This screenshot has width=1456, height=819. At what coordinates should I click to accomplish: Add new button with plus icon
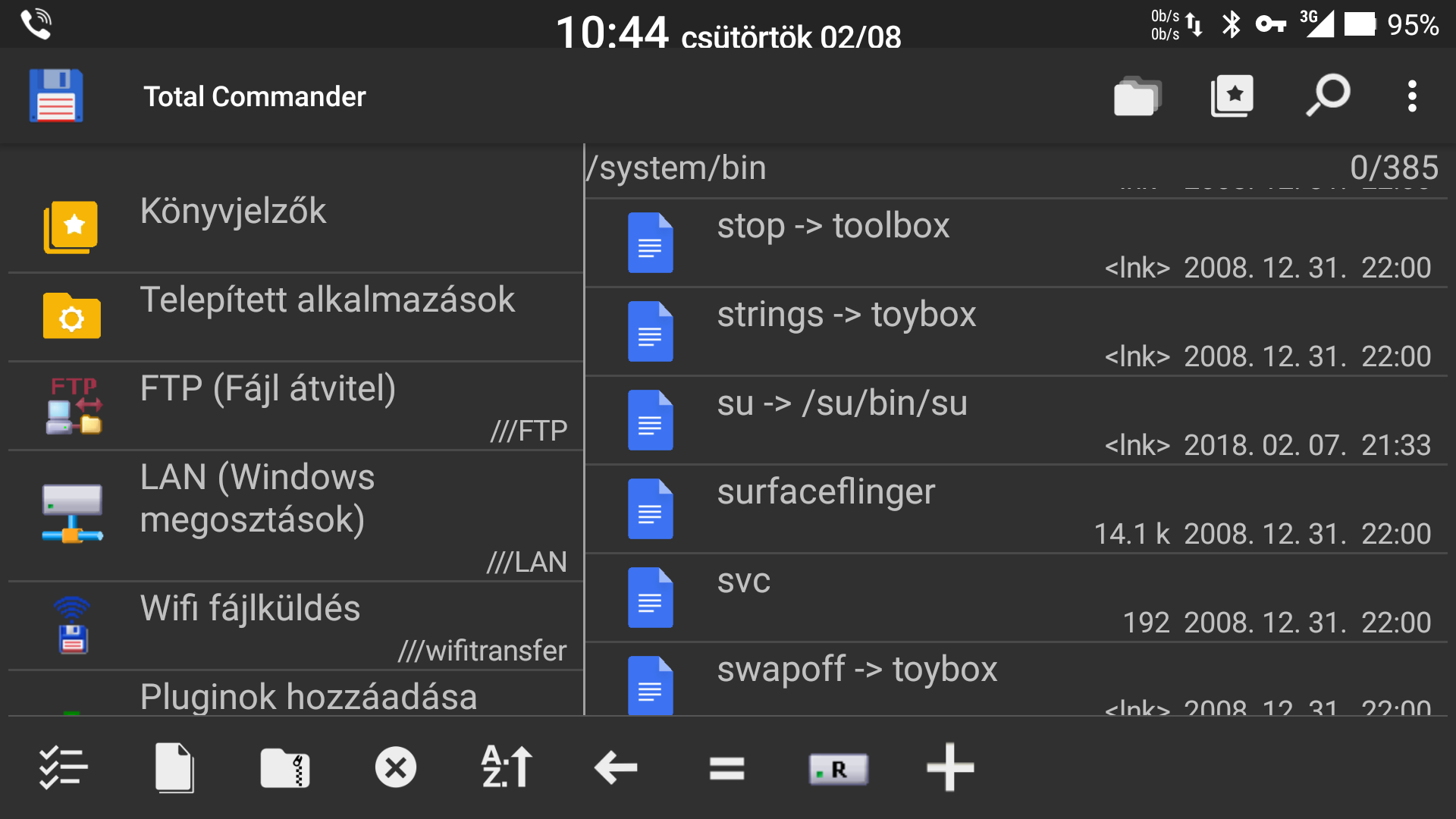point(949,767)
